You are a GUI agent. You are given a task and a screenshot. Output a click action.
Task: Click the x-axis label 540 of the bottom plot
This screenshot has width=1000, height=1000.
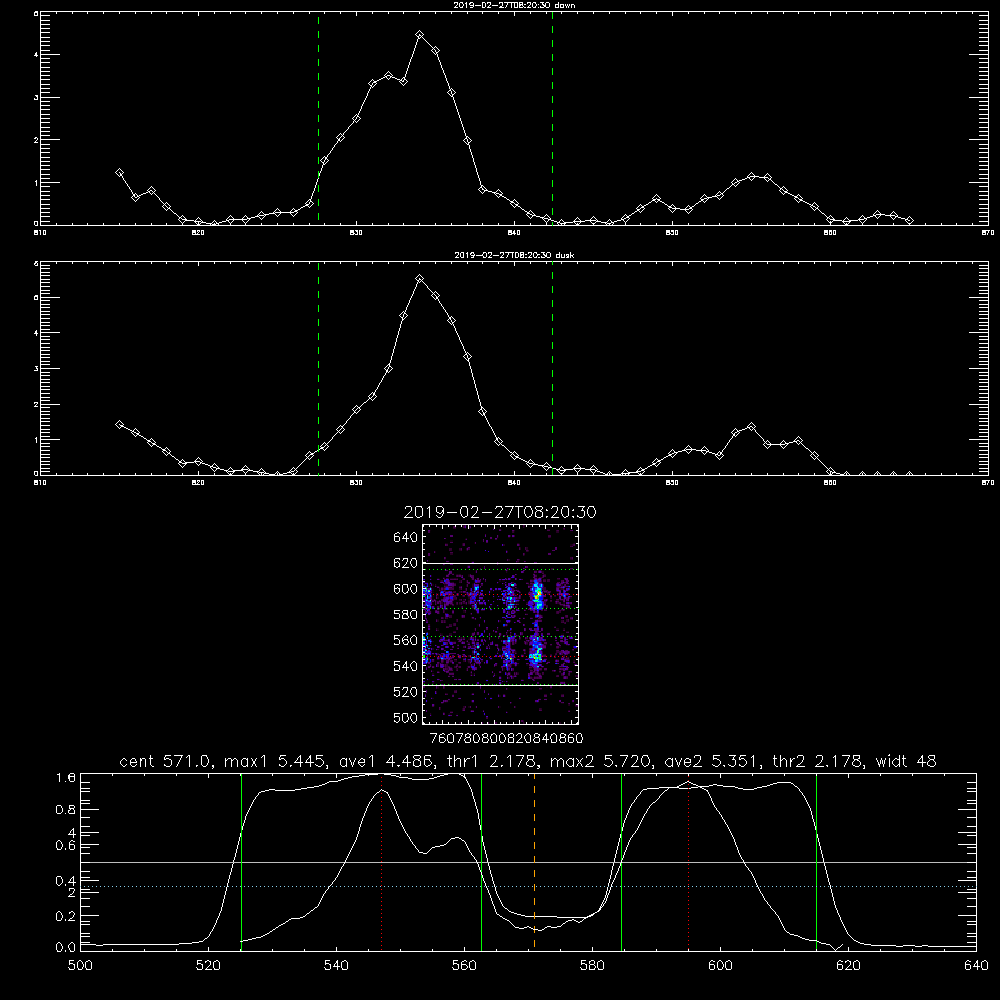[336, 966]
